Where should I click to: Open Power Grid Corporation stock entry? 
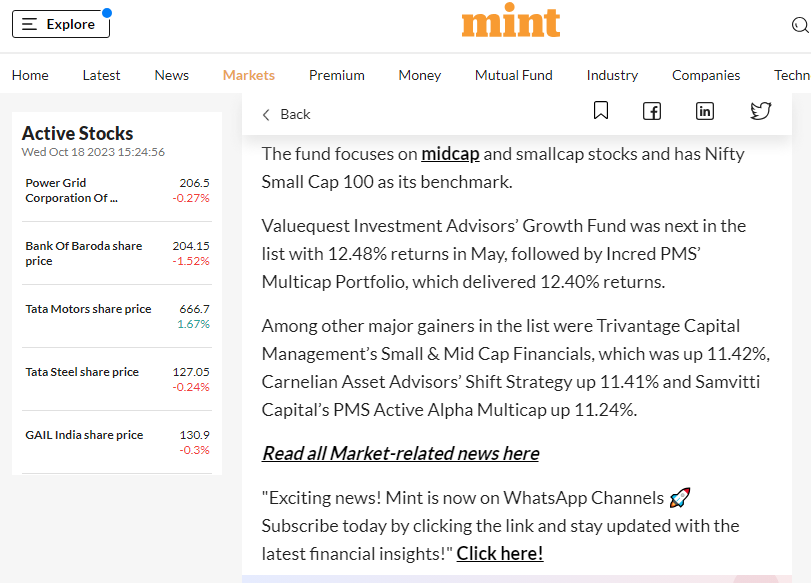click(x=71, y=190)
